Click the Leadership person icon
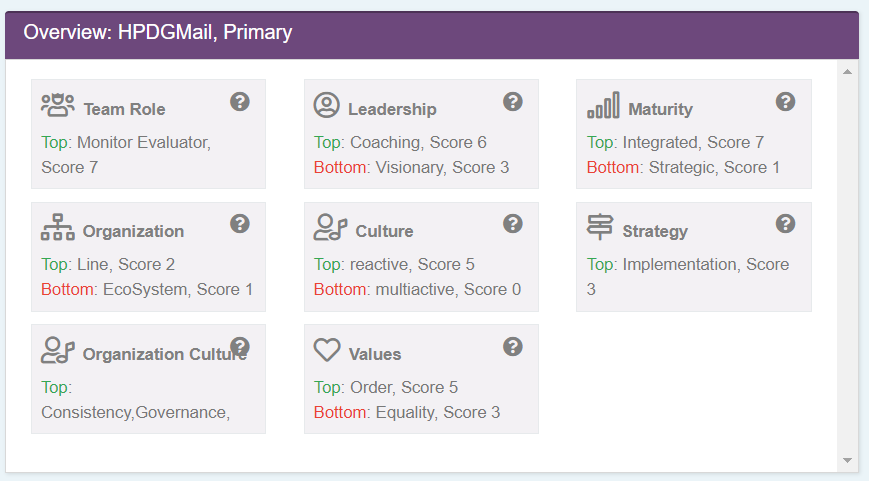The width and height of the screenshot is (869, 481). [327, 105]
